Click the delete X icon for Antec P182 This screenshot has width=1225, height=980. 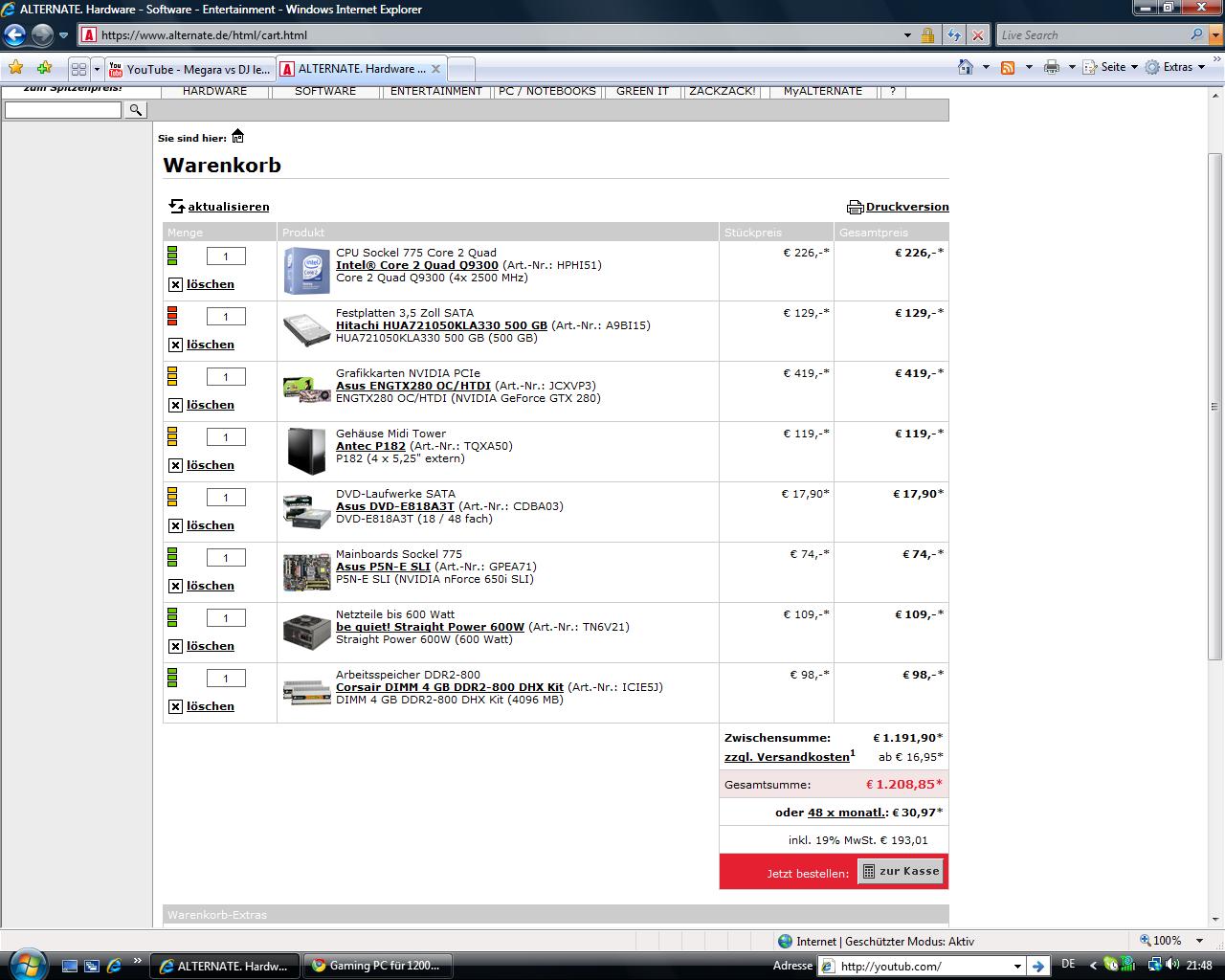(x=175, y=465)
